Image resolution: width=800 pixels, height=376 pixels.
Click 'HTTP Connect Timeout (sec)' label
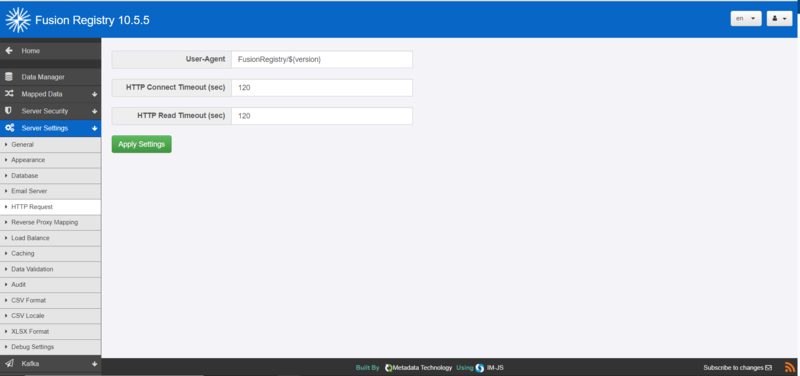tap(176, 88)
